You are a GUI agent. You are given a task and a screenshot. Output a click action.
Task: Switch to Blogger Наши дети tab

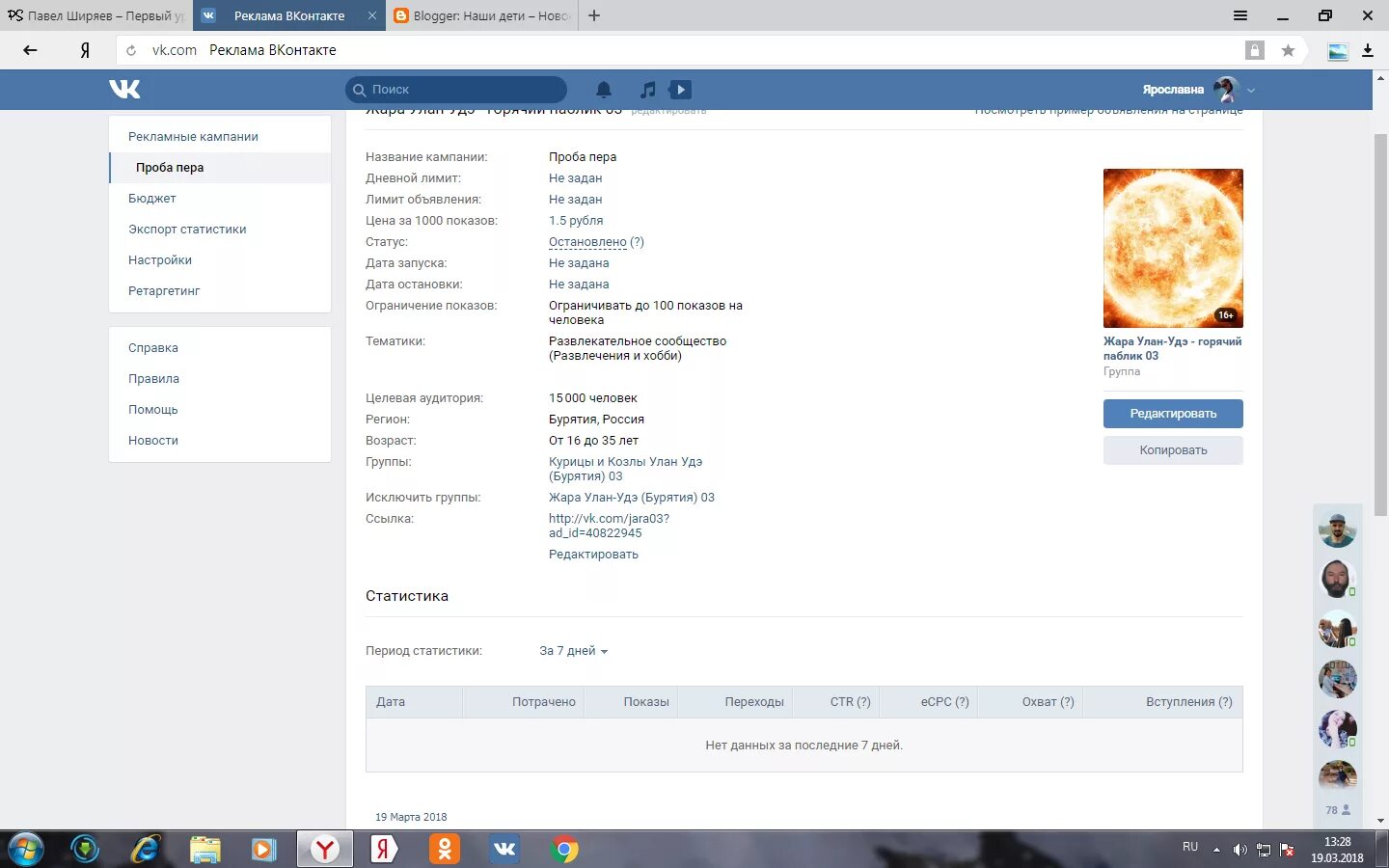pyautogui.click(x=482, y=15)
